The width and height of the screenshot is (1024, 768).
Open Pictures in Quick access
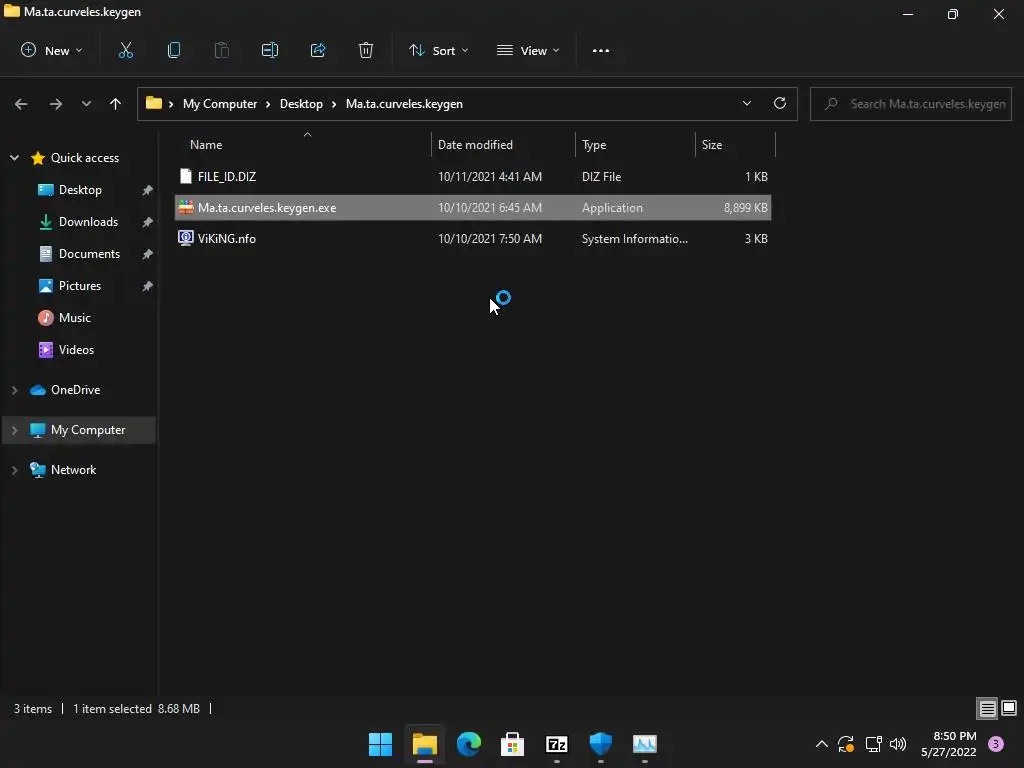(80, 285)
